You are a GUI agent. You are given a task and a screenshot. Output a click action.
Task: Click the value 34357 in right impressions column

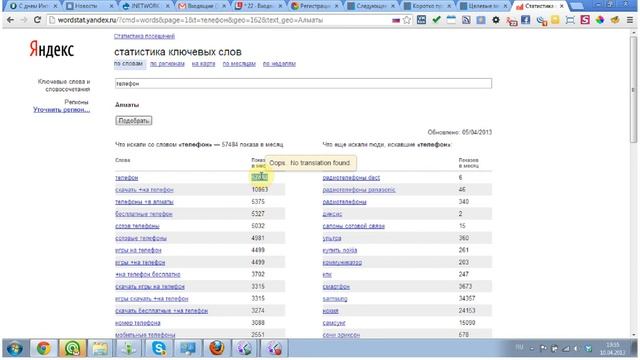tap(467, 298)
